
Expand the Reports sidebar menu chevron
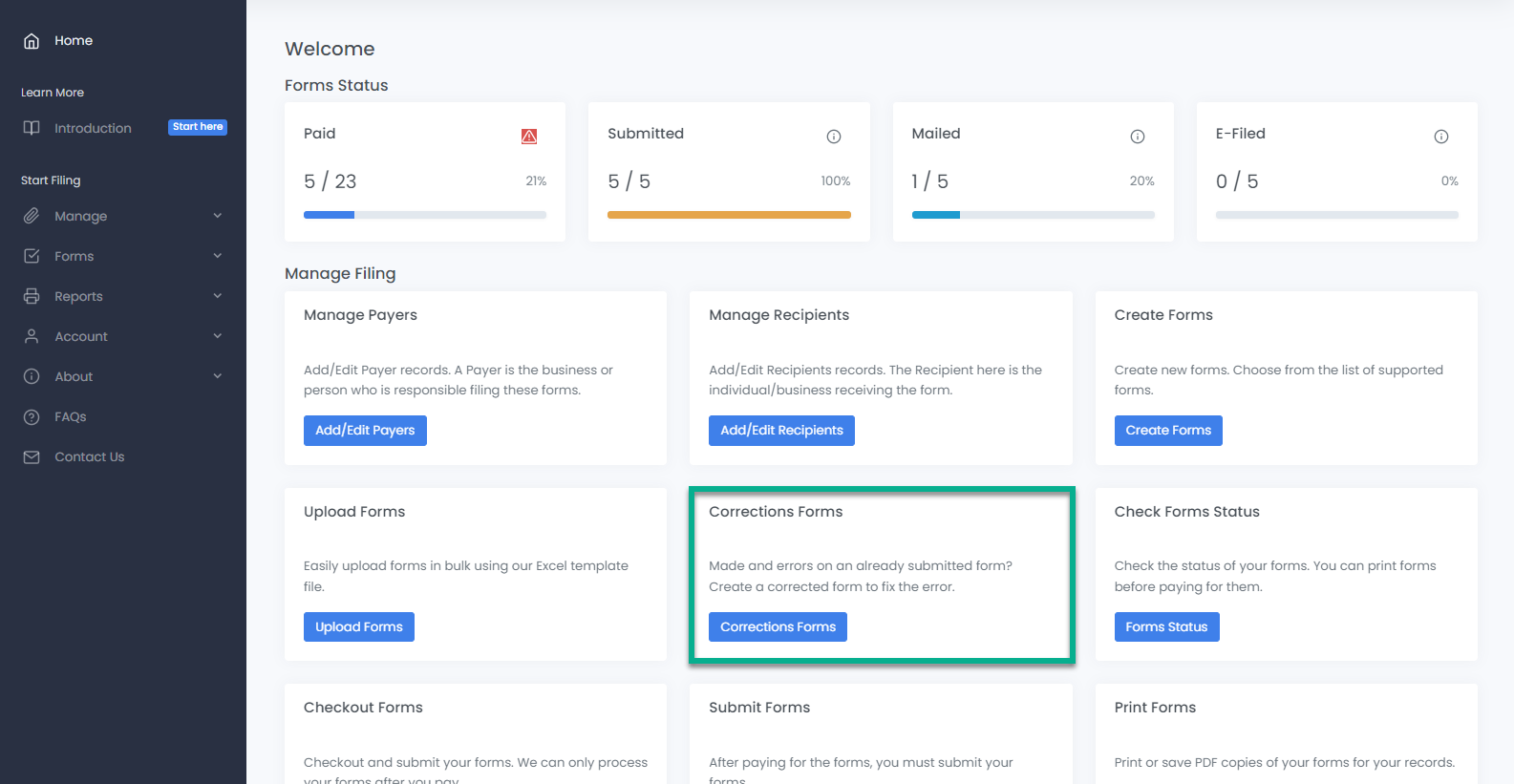(218, 296)
